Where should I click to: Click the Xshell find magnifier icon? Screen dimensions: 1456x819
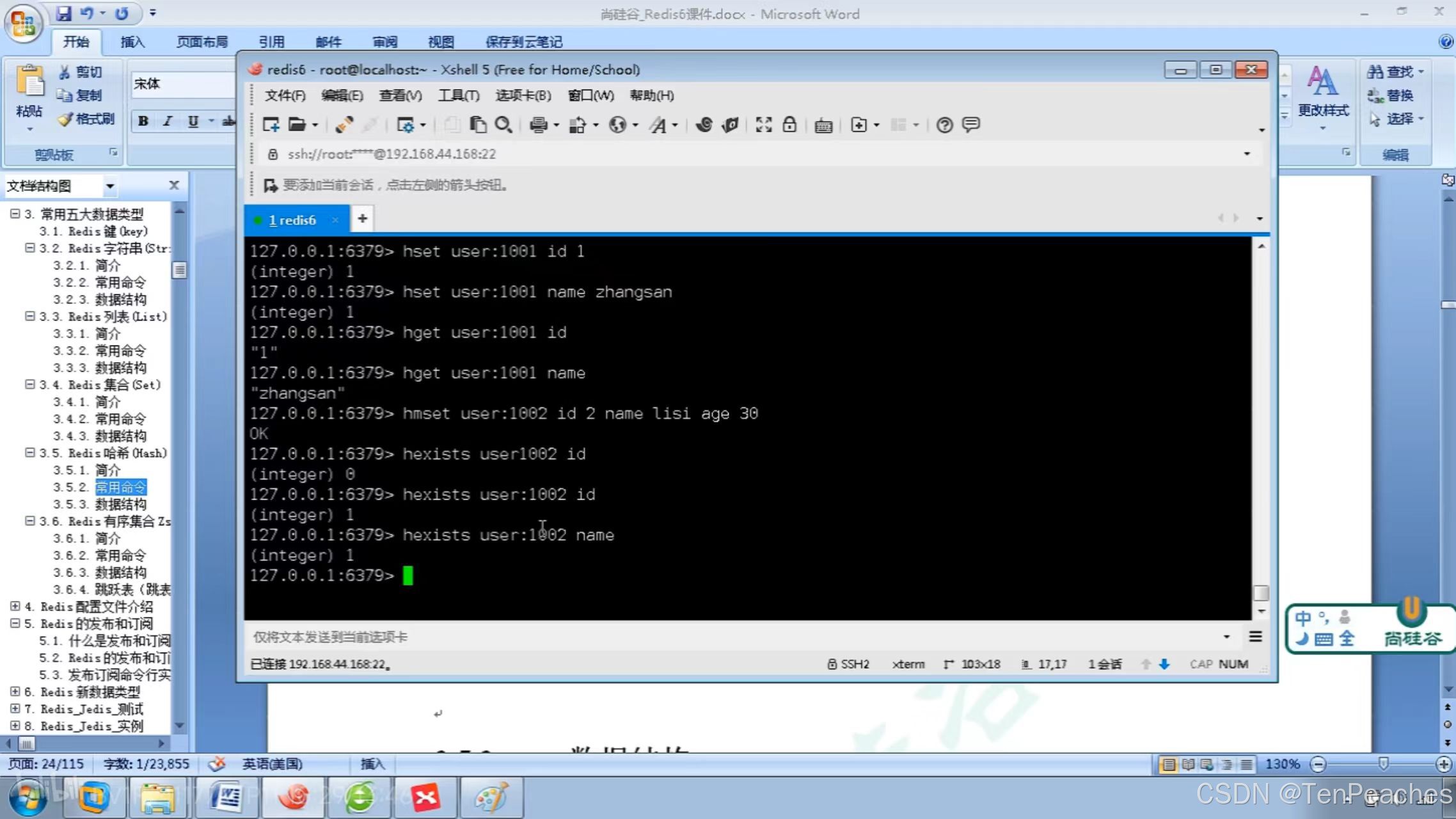click(503, 125)
